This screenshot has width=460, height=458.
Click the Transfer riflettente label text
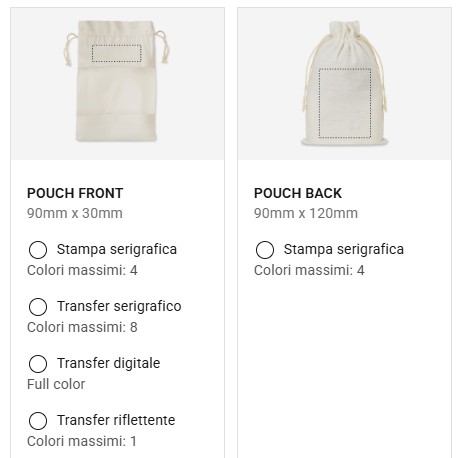point(116,420)
